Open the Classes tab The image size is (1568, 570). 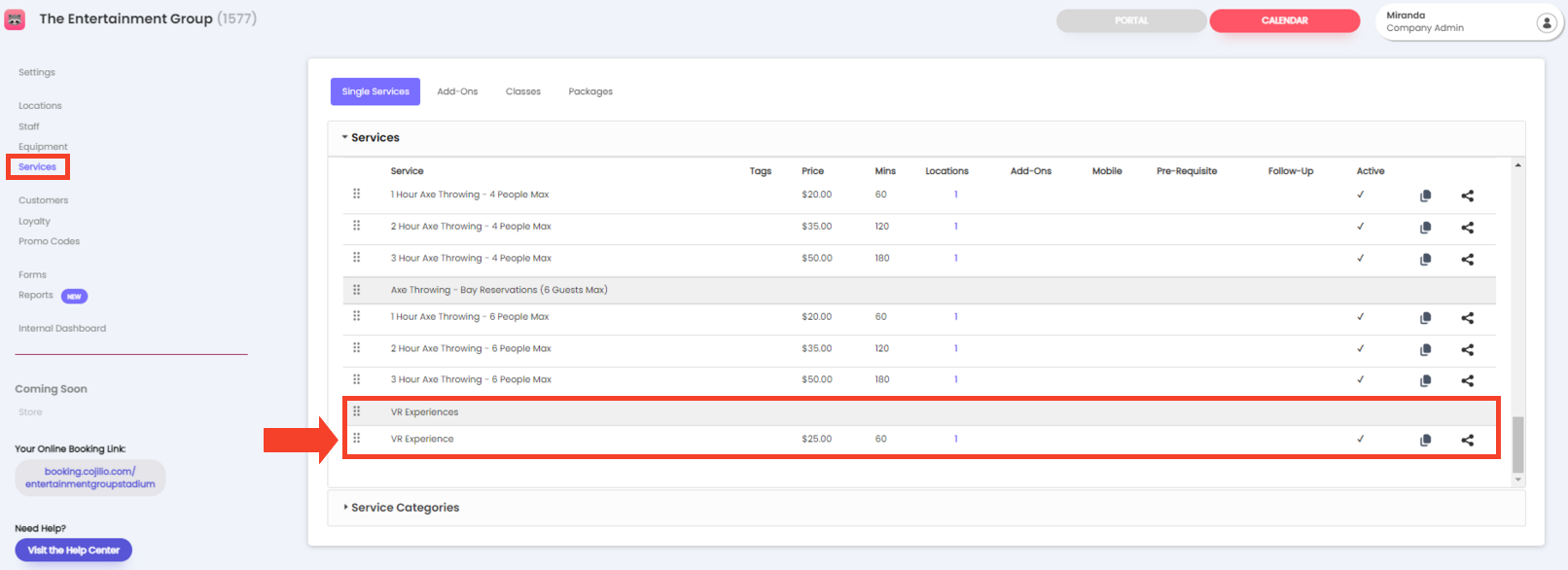pos(523,91)
